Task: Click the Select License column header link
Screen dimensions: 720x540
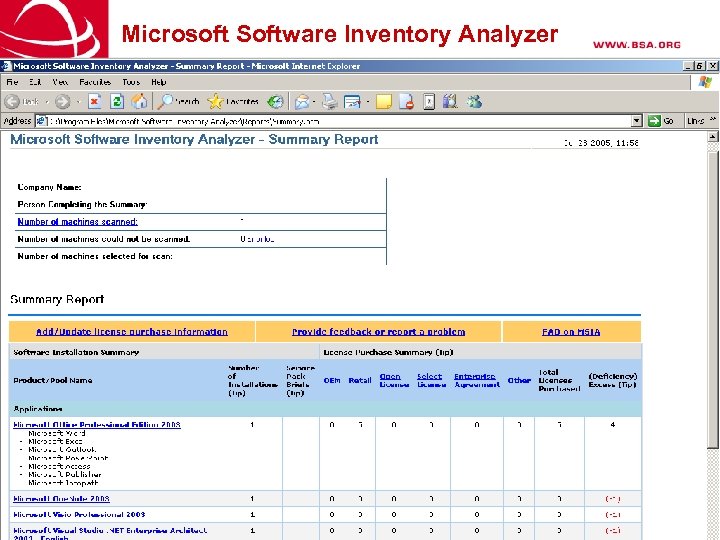Action: [x=431, y=380]
